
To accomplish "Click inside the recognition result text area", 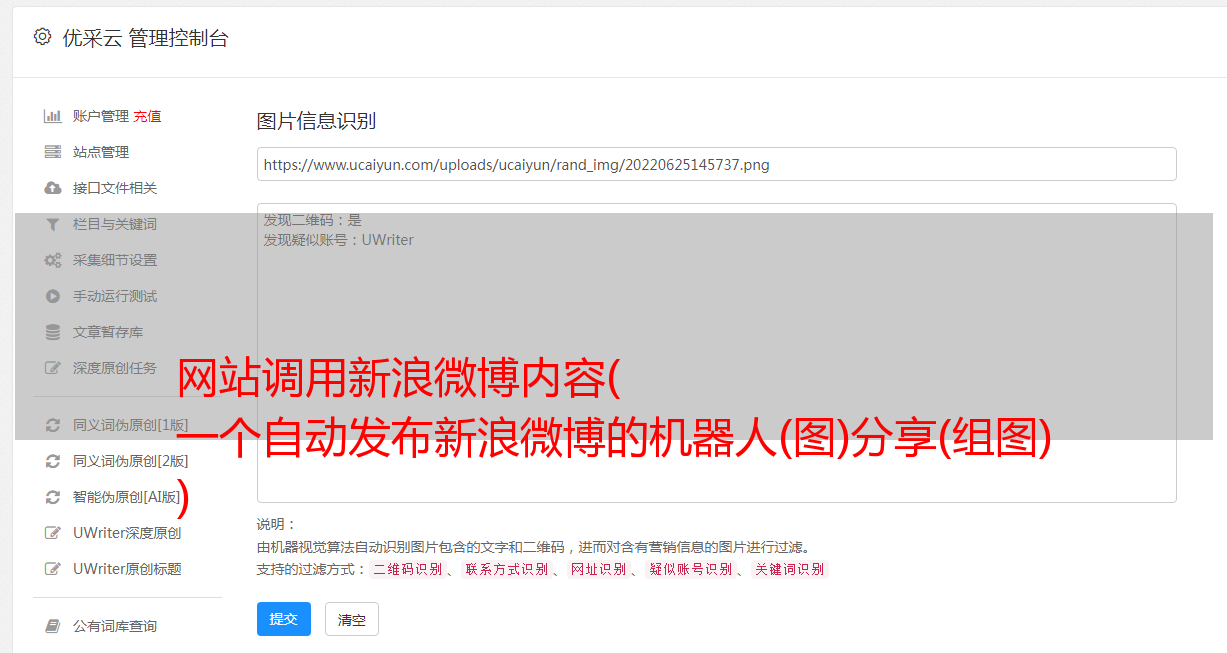I will tap(716, 353).
